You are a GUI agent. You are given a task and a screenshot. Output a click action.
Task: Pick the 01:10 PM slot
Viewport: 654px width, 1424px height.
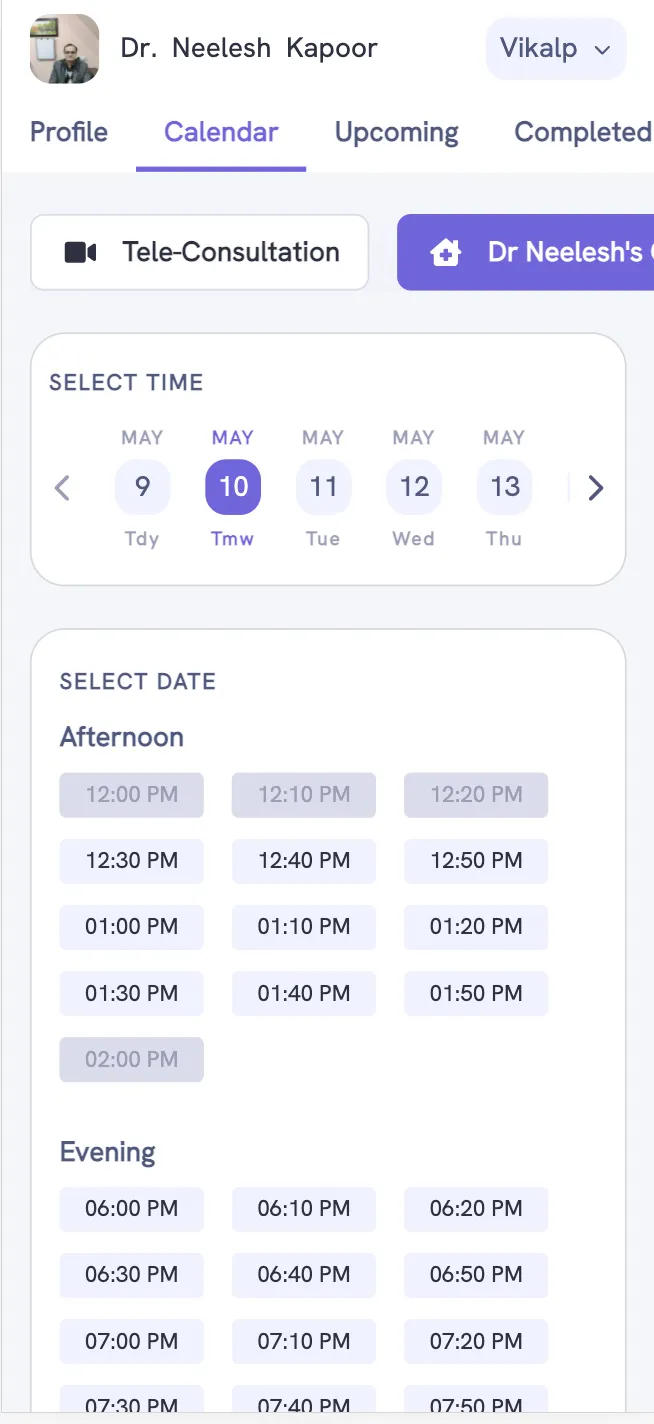pyautogui.click(x=304, y=927)
